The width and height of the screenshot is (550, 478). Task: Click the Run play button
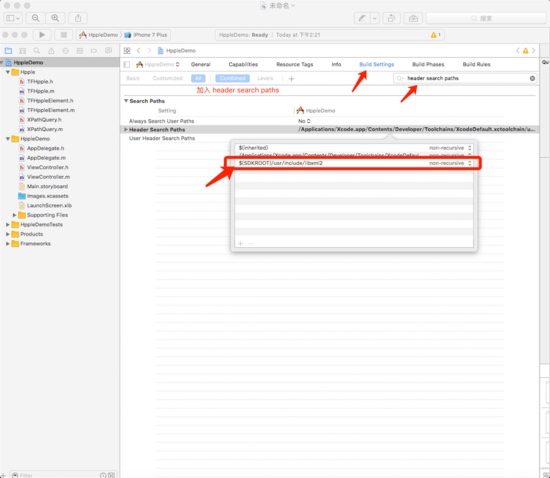pyautogui.click(x=42, y=35)
